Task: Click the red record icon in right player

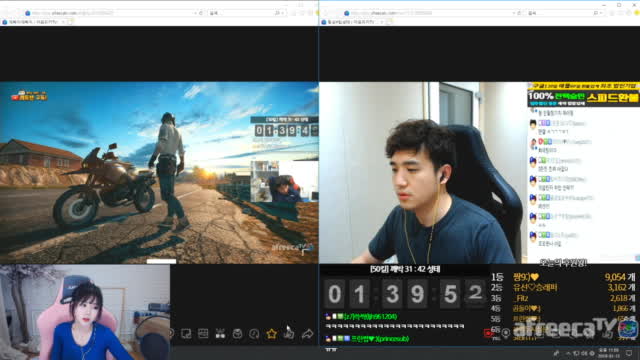Action: (488, 333)
